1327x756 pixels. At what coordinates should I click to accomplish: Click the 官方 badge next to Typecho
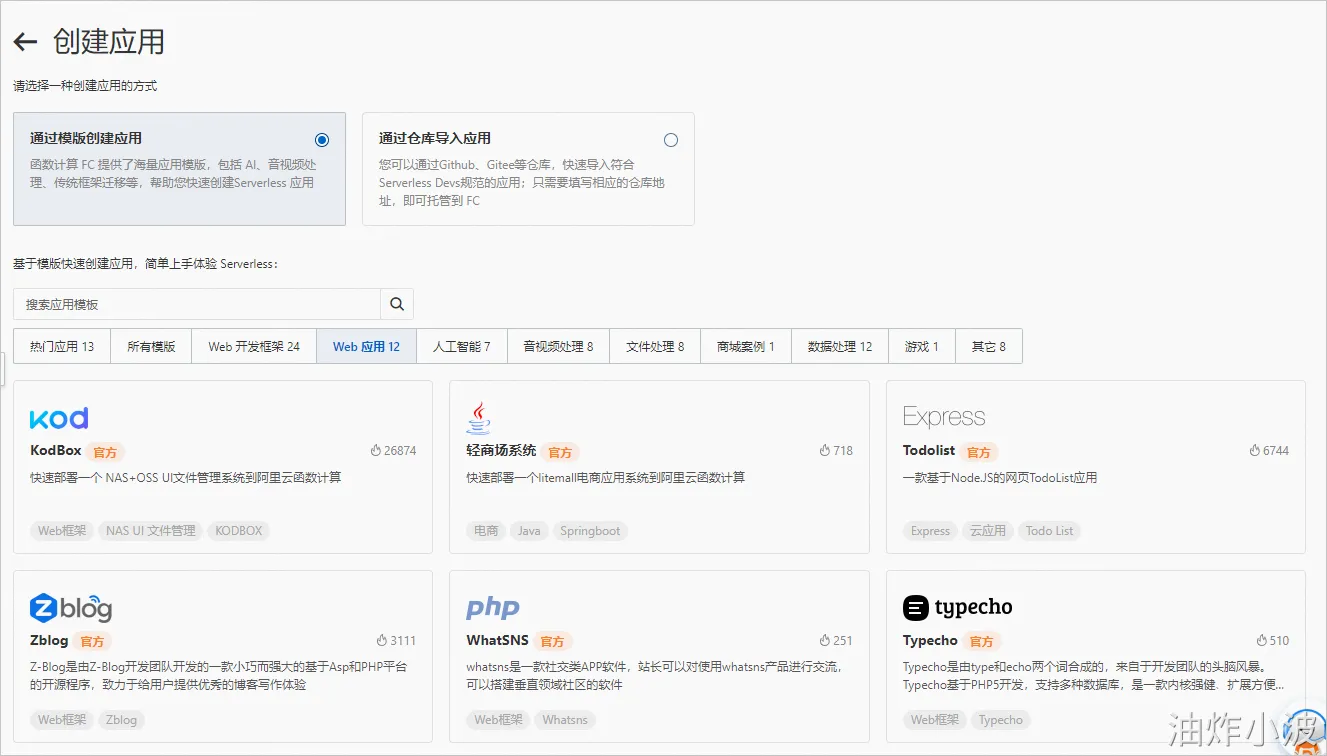[x=982, y=642]
